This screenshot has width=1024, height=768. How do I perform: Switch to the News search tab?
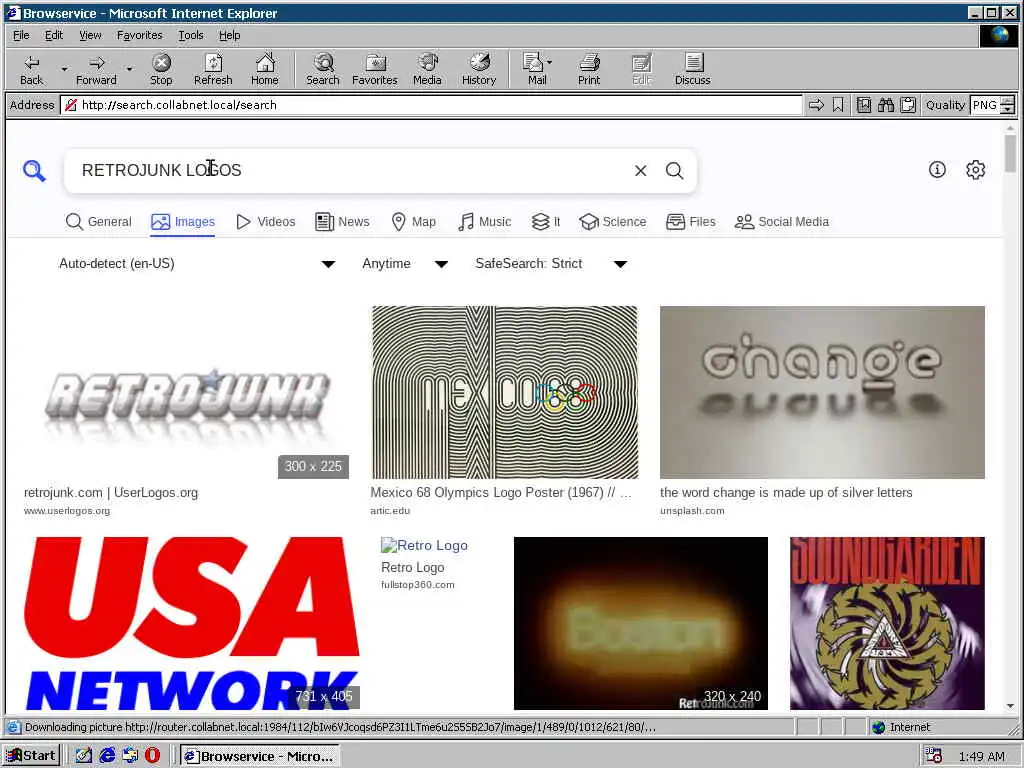coord(342,222)
